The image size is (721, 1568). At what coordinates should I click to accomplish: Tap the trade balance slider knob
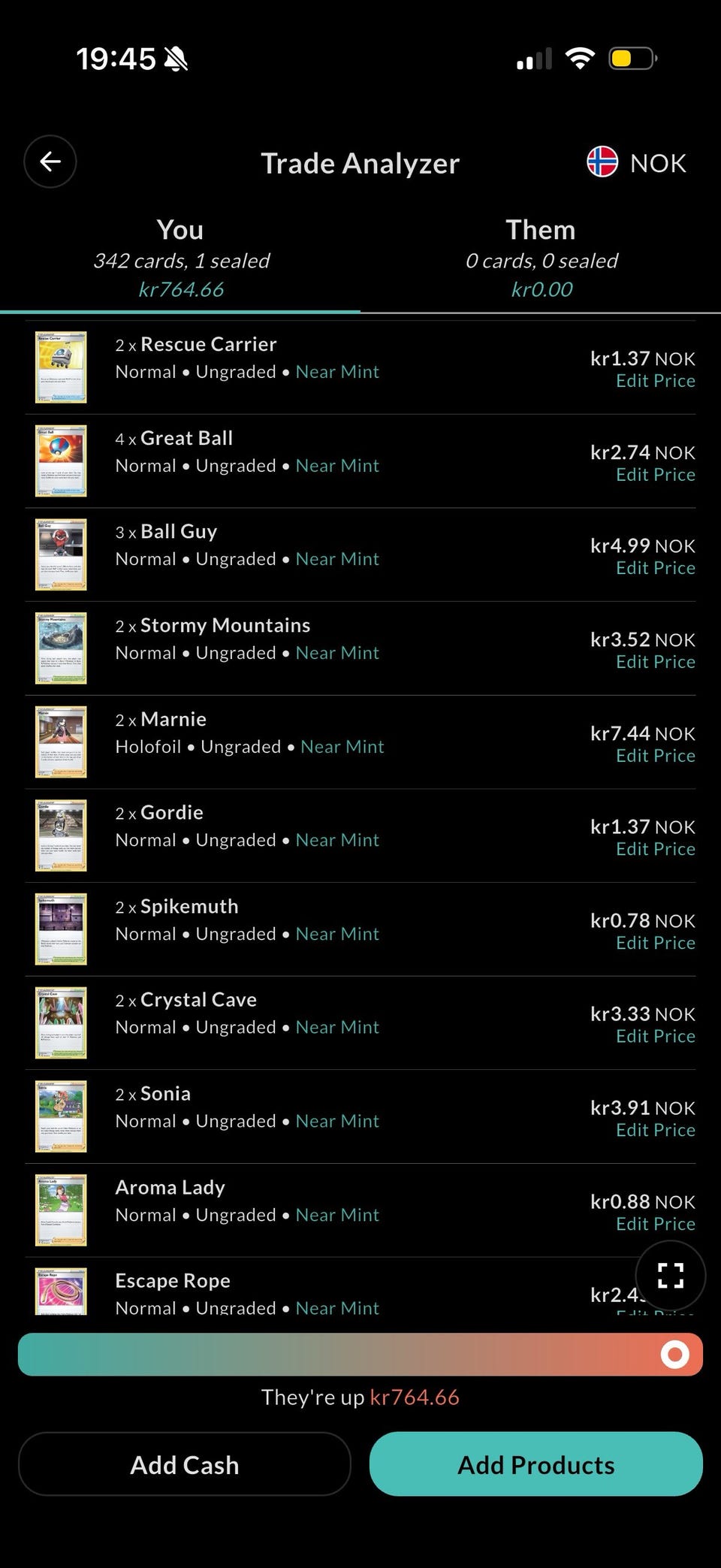point(674,1355)
